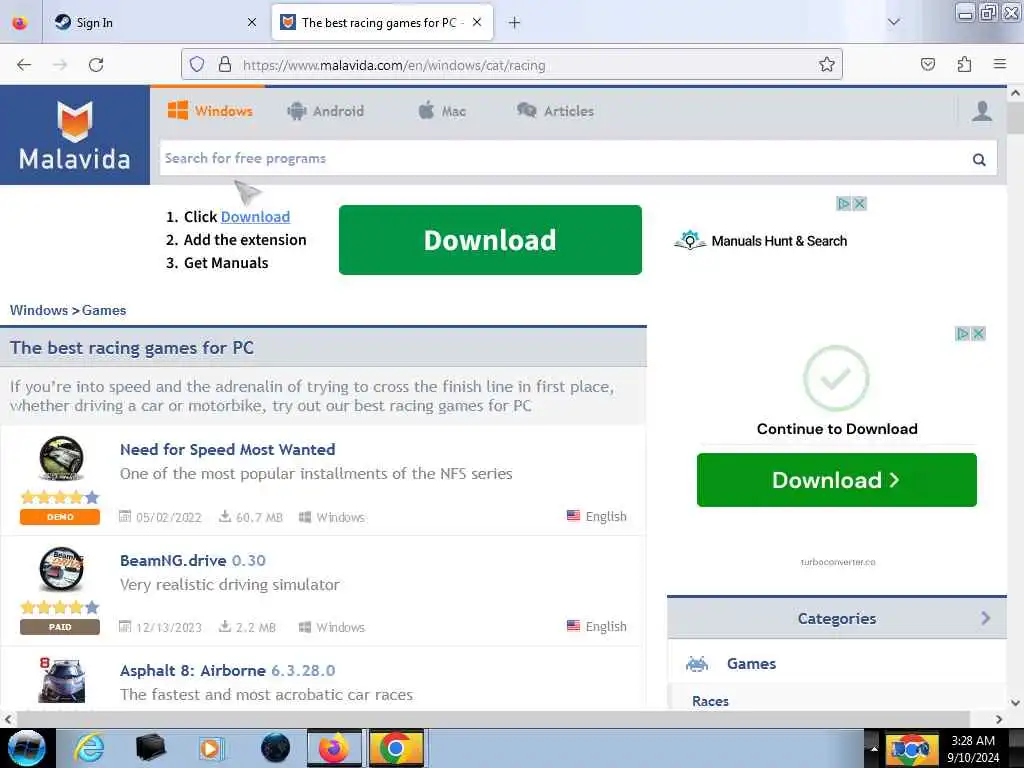Click the big green Download ad button
This screenshot has height=768, width=1024.
490,240
